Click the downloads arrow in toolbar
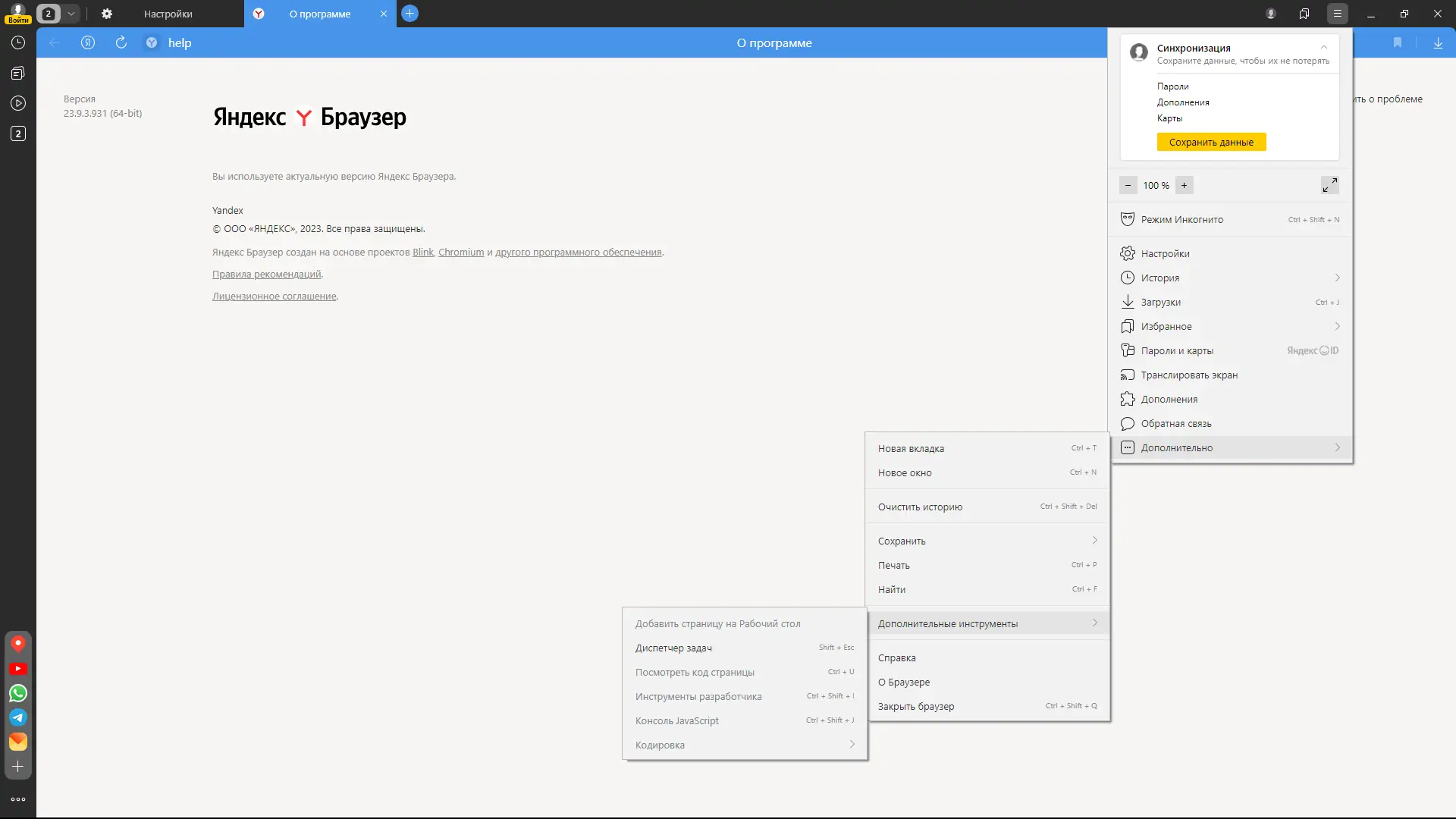 [1438, 43]
